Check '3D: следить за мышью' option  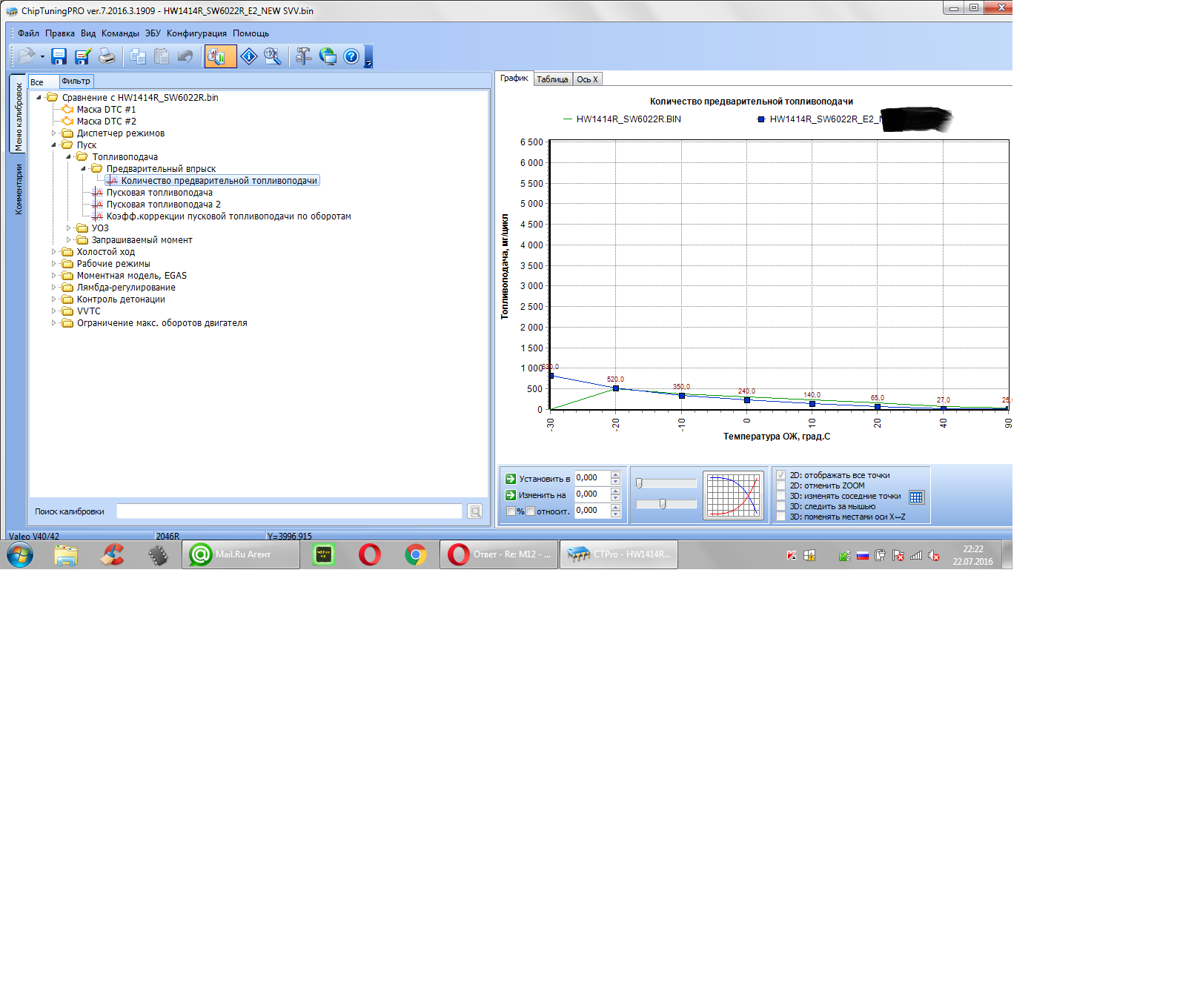[x=780, y=506]
